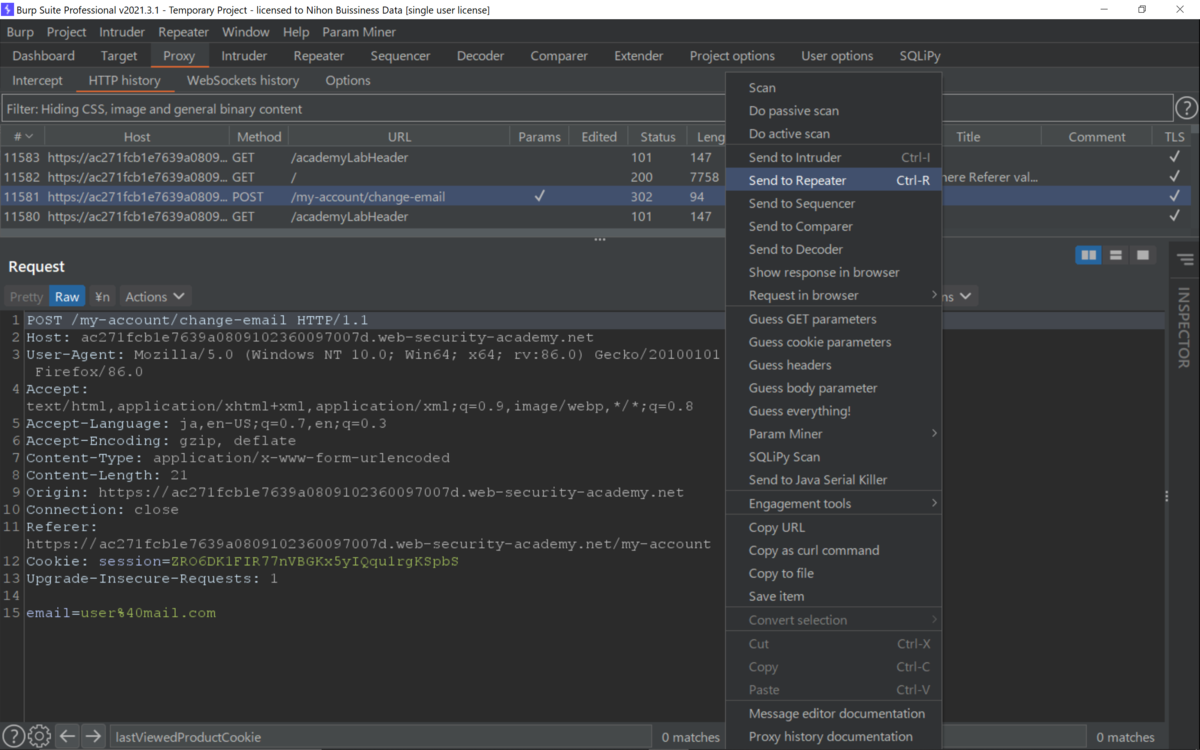Click inside the HTTP history filter bar
The image size is (1200, 750).
[400, 107]
